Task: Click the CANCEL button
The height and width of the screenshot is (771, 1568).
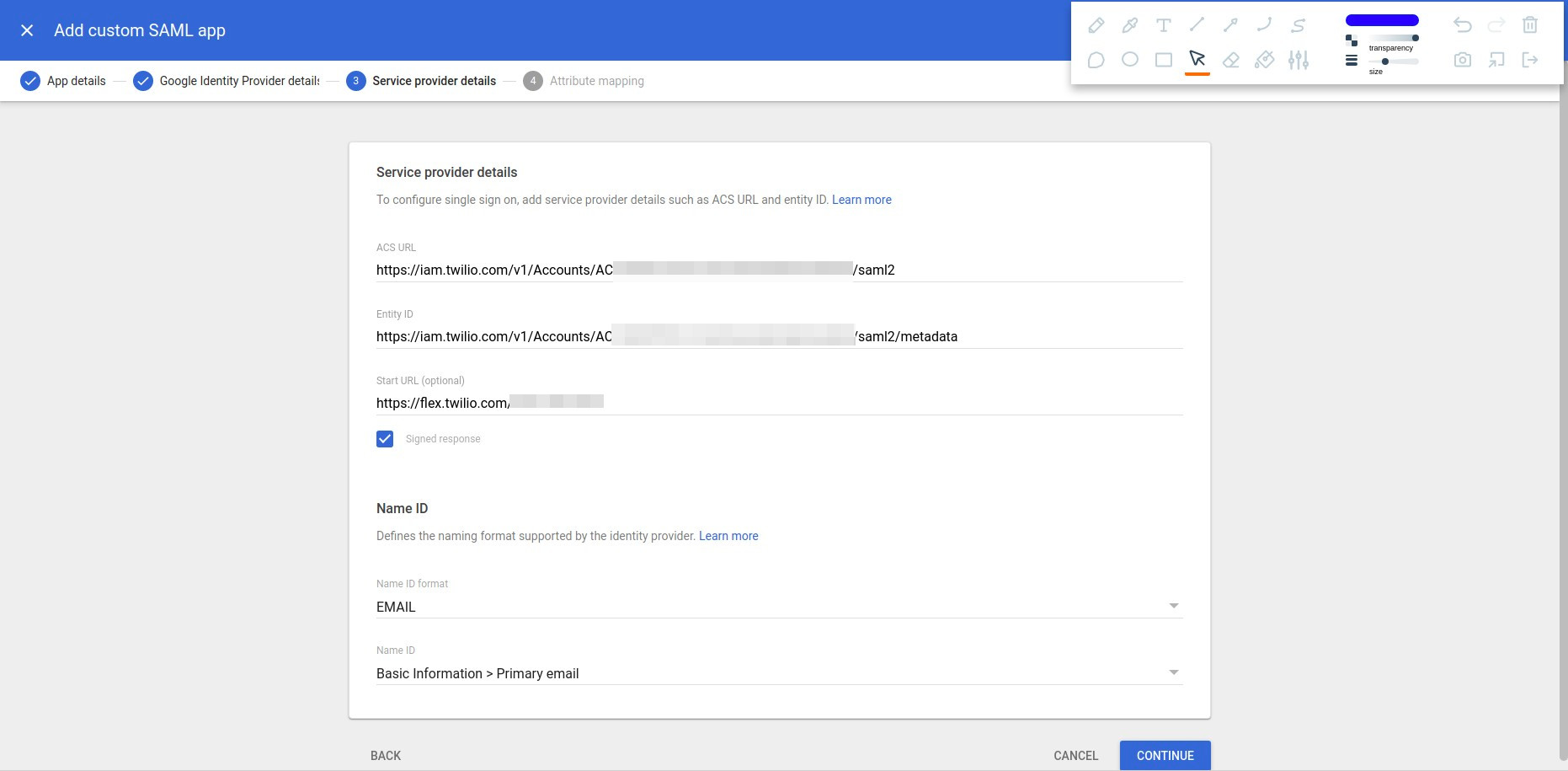Action: point(1076,756)
